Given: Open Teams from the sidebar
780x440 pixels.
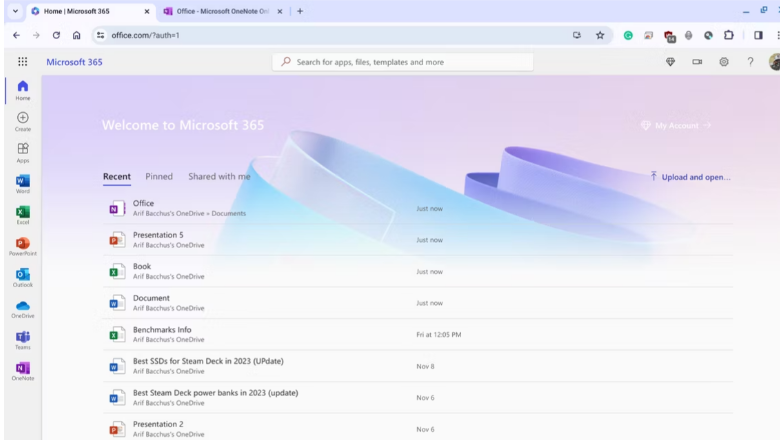Looking at the screenshot, I should point(22,341).
